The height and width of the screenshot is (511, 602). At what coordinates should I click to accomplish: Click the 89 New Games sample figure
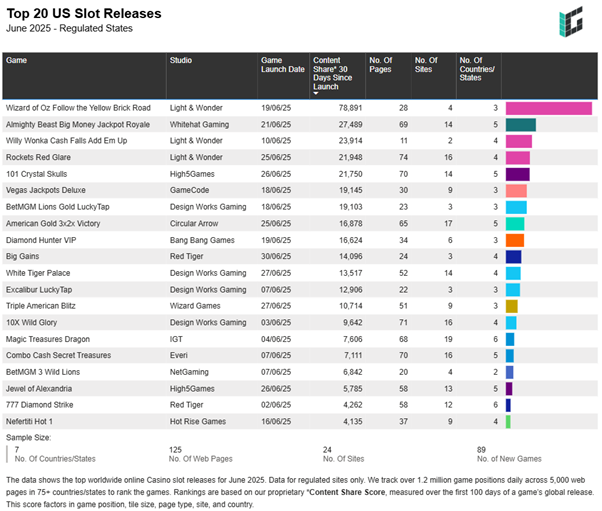click(x=482, y=450)
